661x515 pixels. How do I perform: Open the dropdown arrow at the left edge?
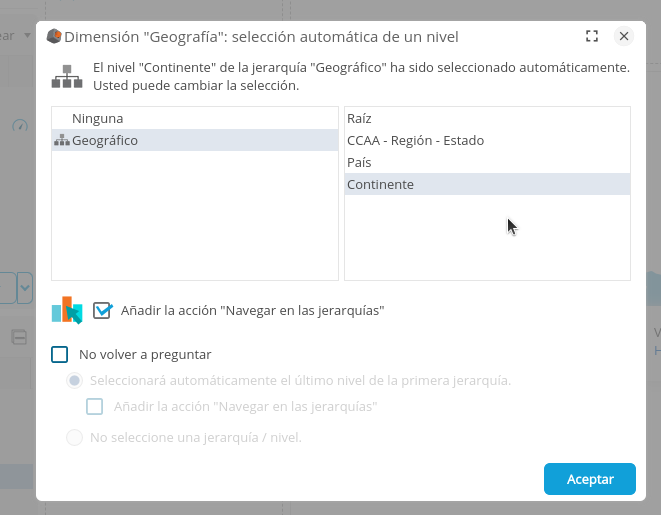25,288
